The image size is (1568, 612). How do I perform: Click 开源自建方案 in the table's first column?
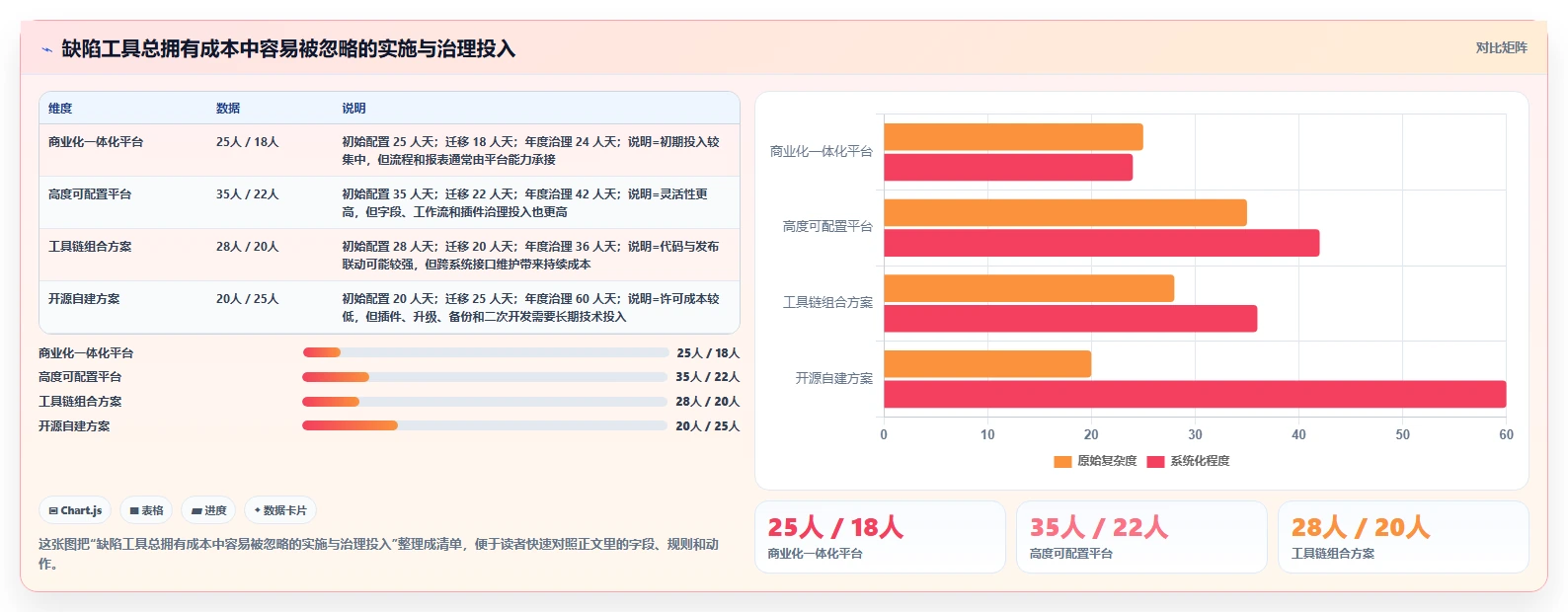(84, 299)
